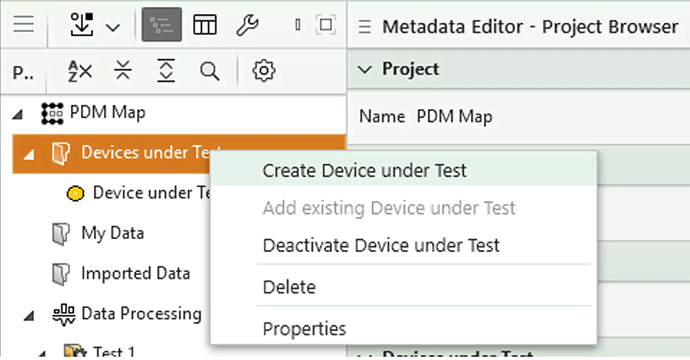Screen dimensions: 690x360
Task: Toggle the tree view mode button
Action: click(x=161, y=25)
